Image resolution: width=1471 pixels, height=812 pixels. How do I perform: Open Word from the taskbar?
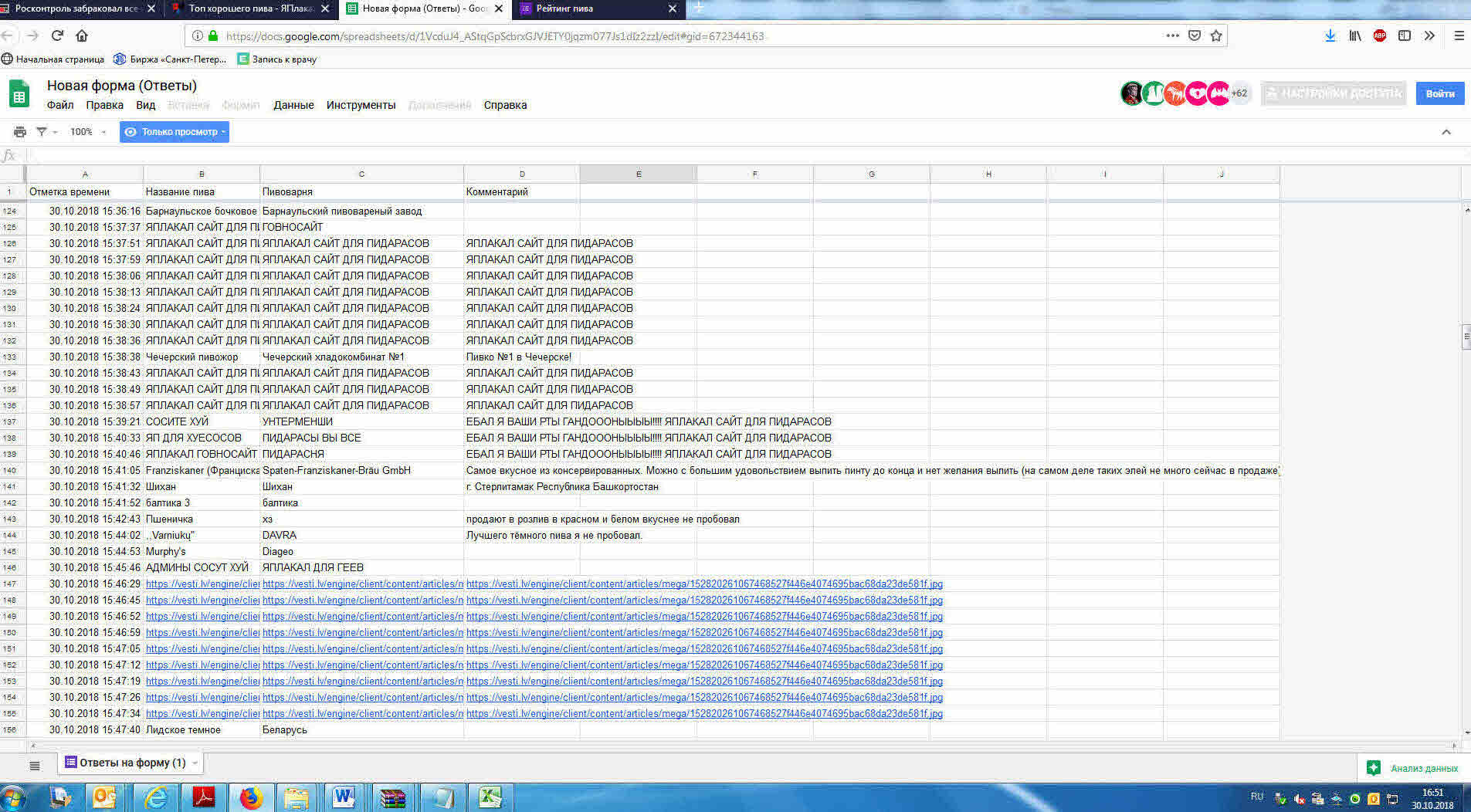tap(344, 797)
